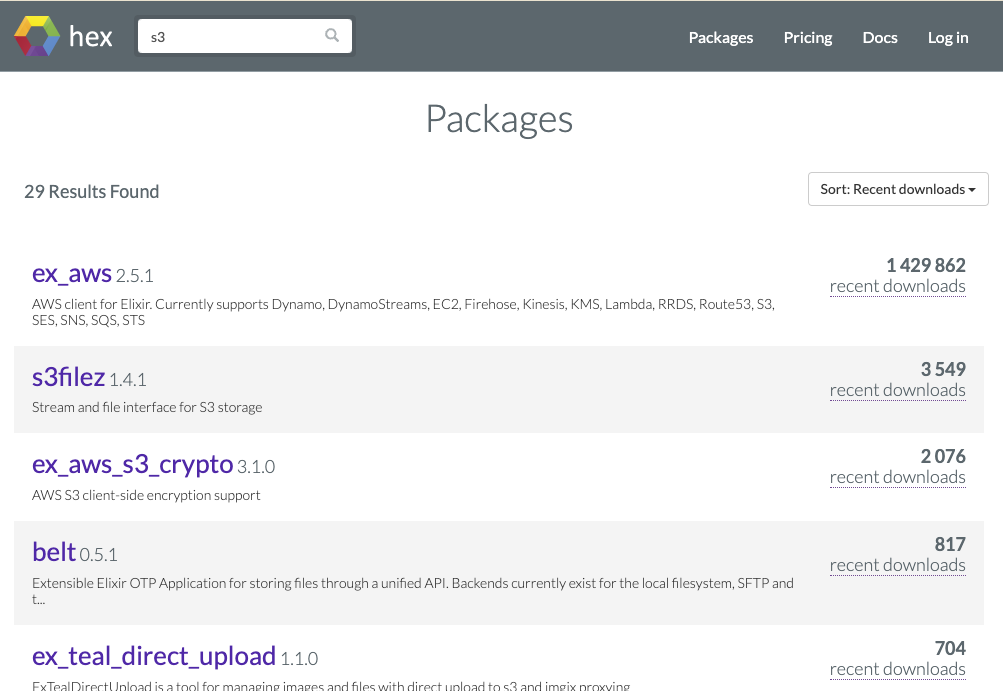
Task: Go to the Docs page
Action: click(879, 37)
